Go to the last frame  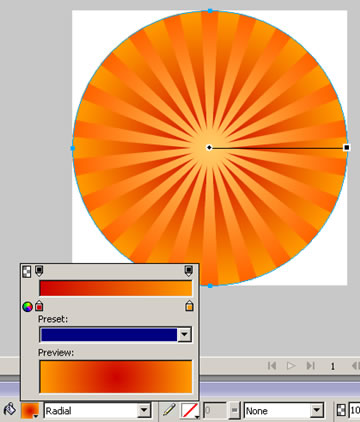[x=311, y=366]
